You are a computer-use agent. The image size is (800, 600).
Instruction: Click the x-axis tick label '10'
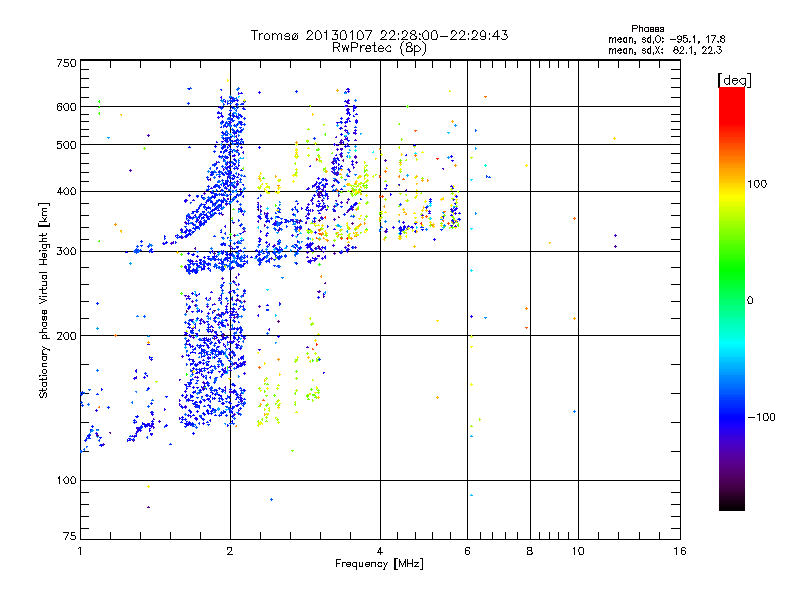click(x=578, y=551)
